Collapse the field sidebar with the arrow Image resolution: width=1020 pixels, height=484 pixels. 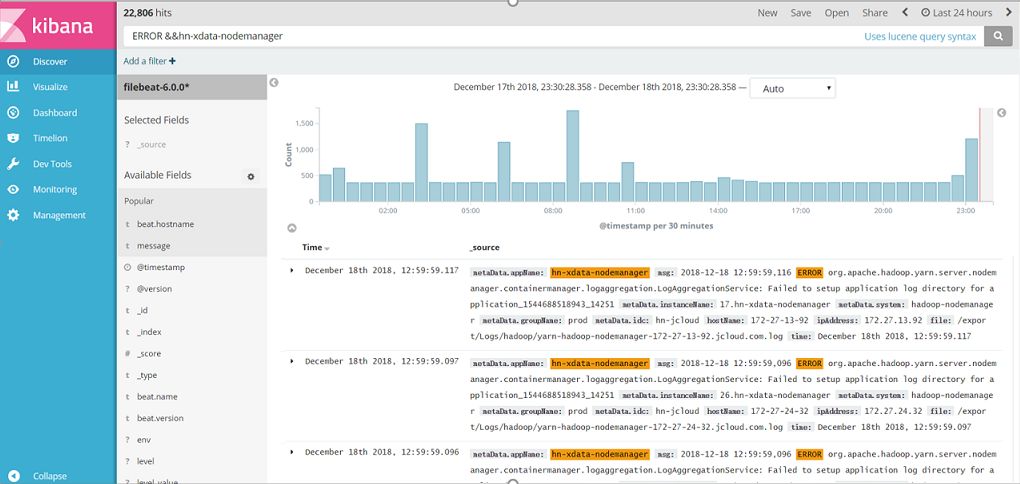(x=274, y=83)
